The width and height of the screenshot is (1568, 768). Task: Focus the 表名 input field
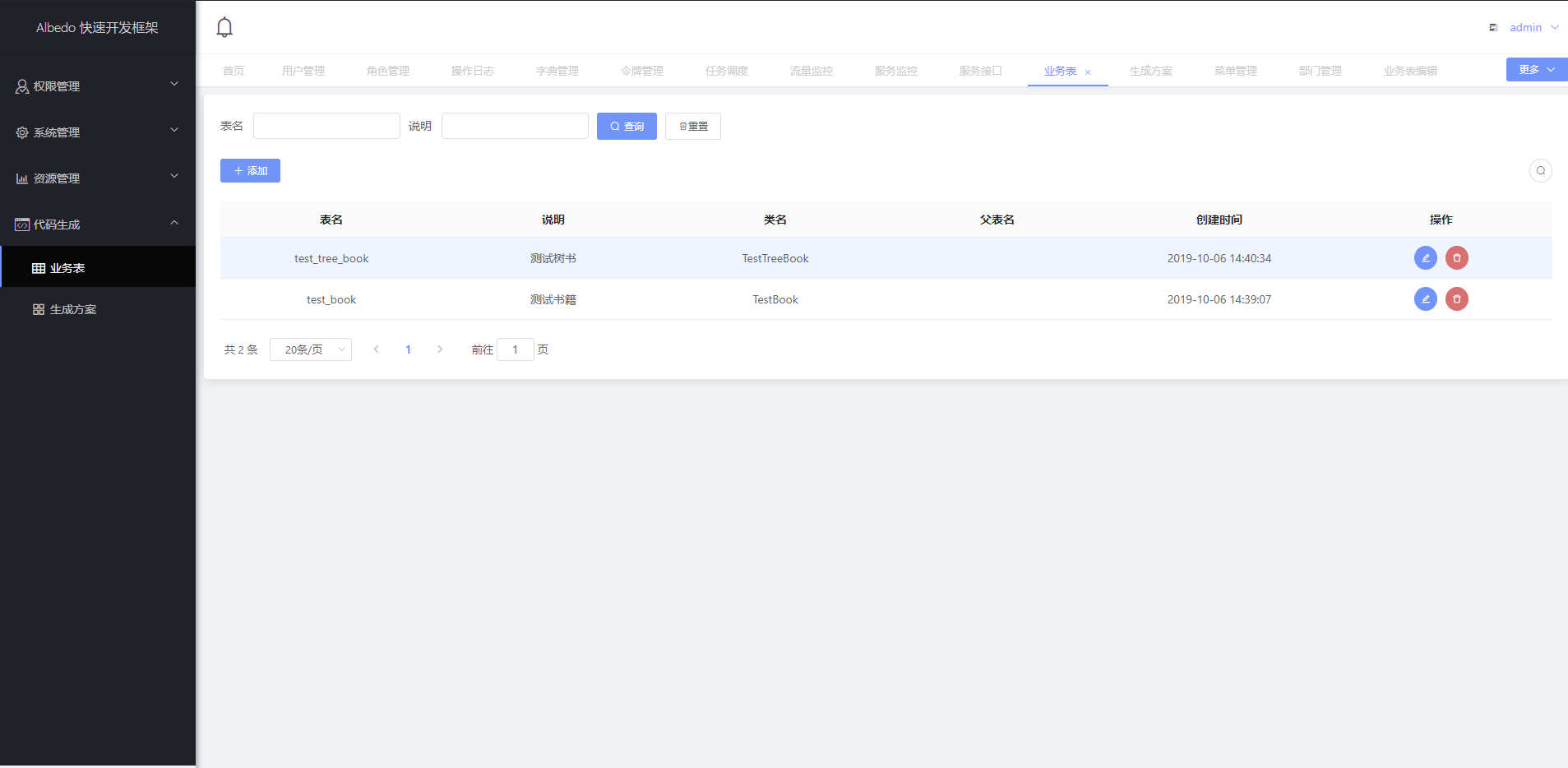326,126
